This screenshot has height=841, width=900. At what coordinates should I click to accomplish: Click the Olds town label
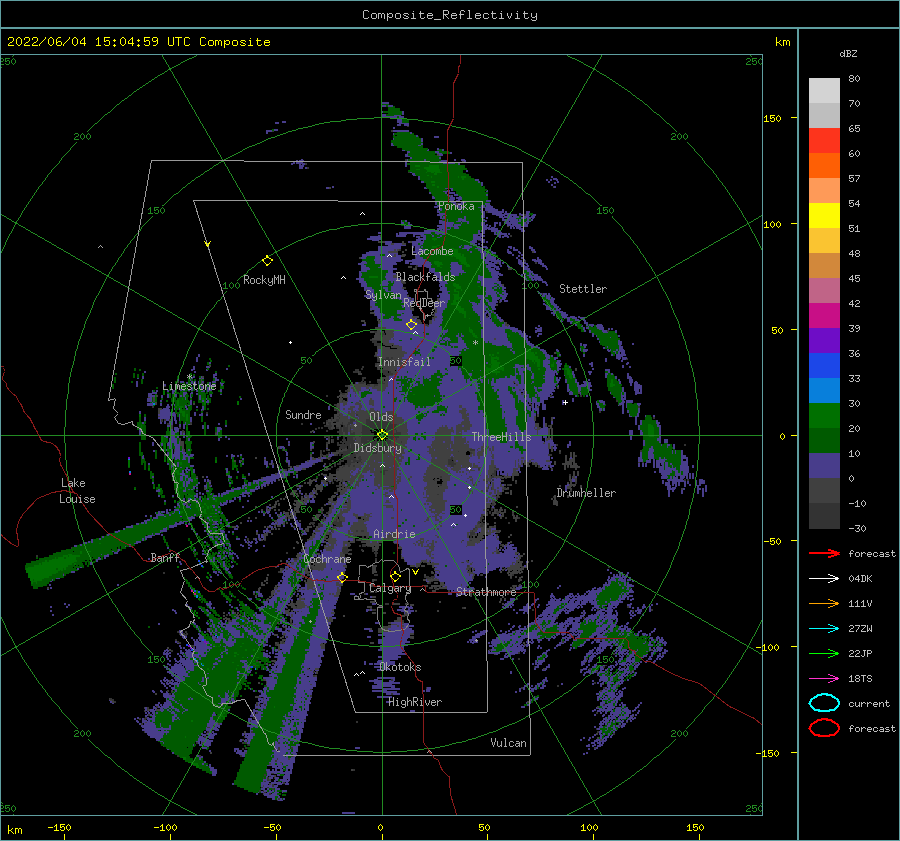[381, 417]
